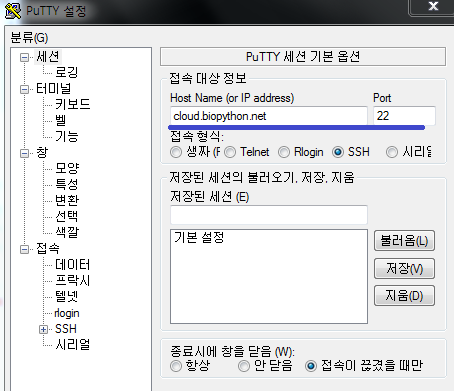The image size is (454, 391).
Task: Select 세션 category in tree
Action: click(x=48, y=57)
